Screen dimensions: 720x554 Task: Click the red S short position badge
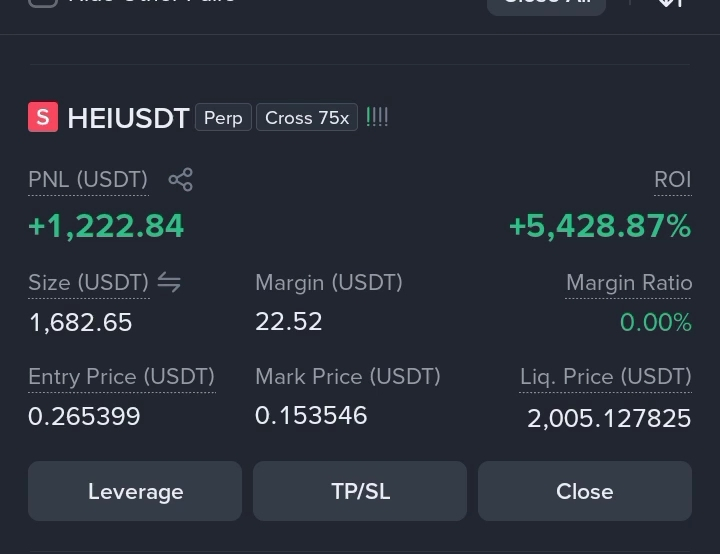[43, 117]
